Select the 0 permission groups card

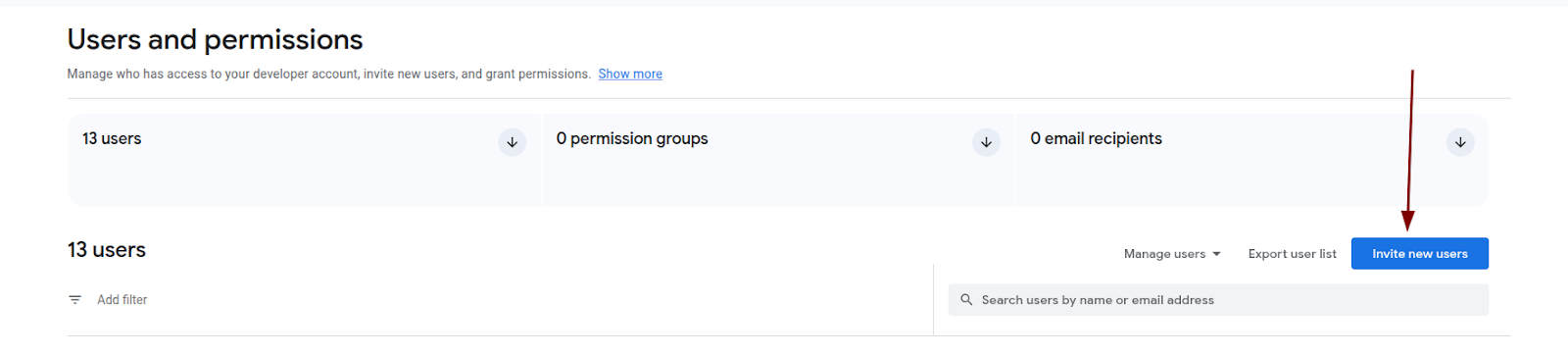778,160
